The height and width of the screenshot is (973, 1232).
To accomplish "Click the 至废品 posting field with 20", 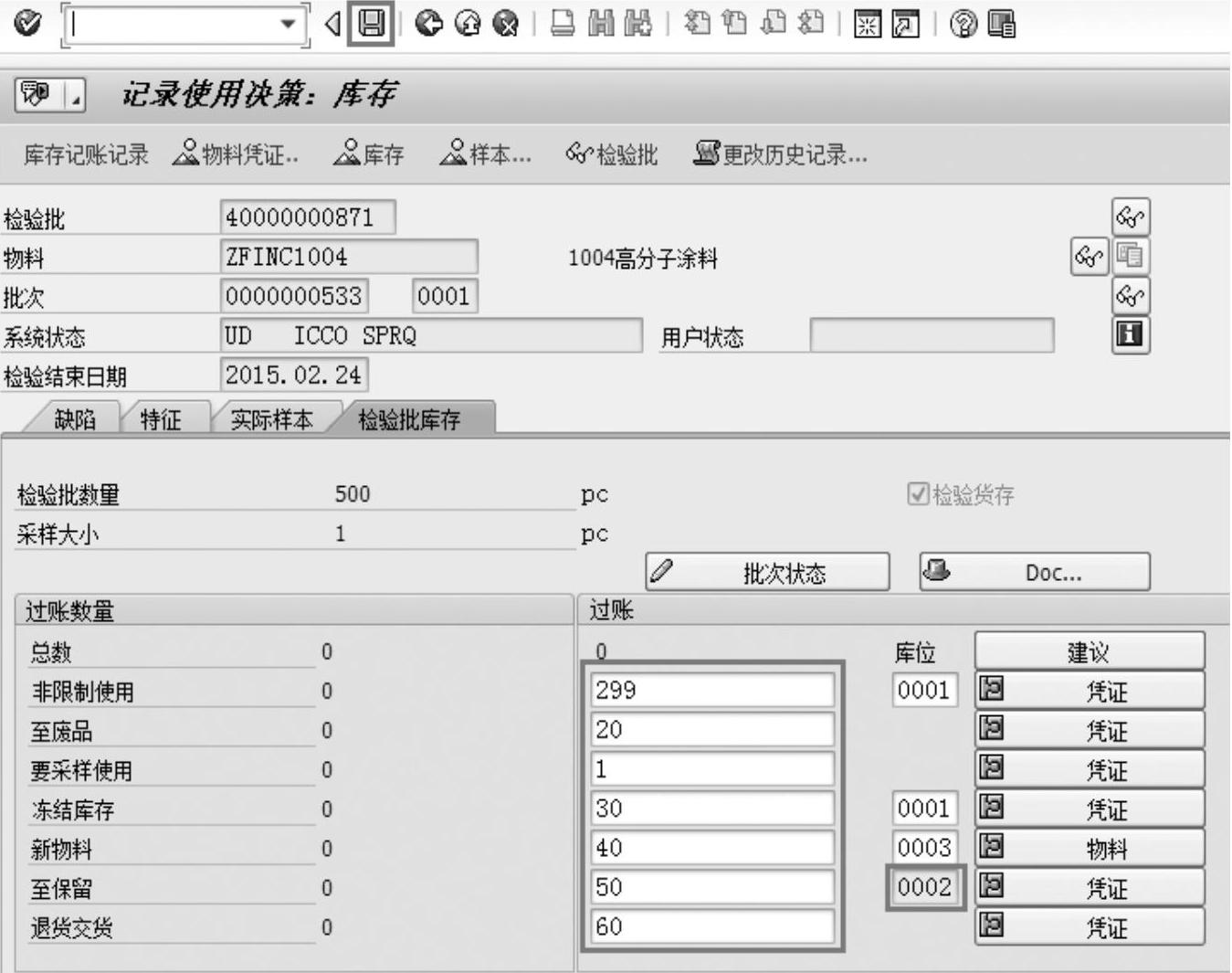I will (x=712, y=729).
